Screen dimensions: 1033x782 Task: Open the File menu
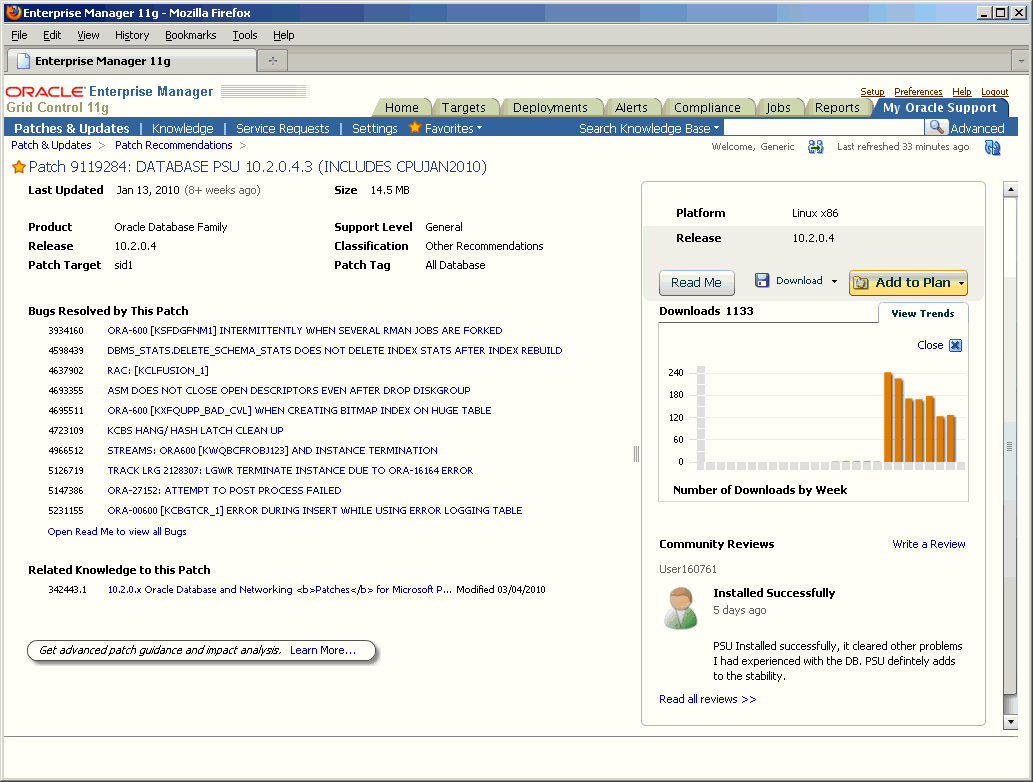(19, 35)
